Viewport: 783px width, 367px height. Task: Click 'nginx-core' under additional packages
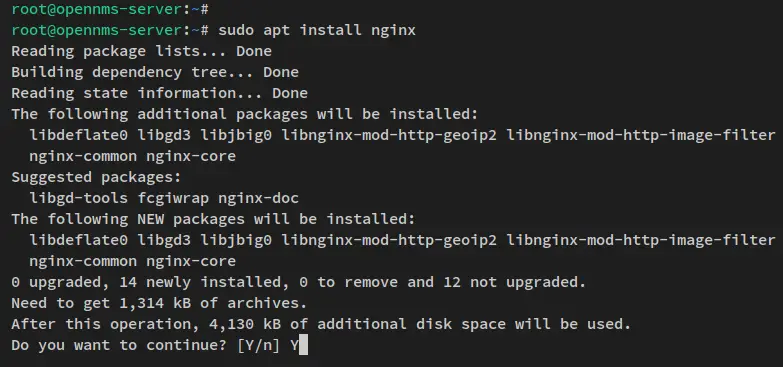191,156
